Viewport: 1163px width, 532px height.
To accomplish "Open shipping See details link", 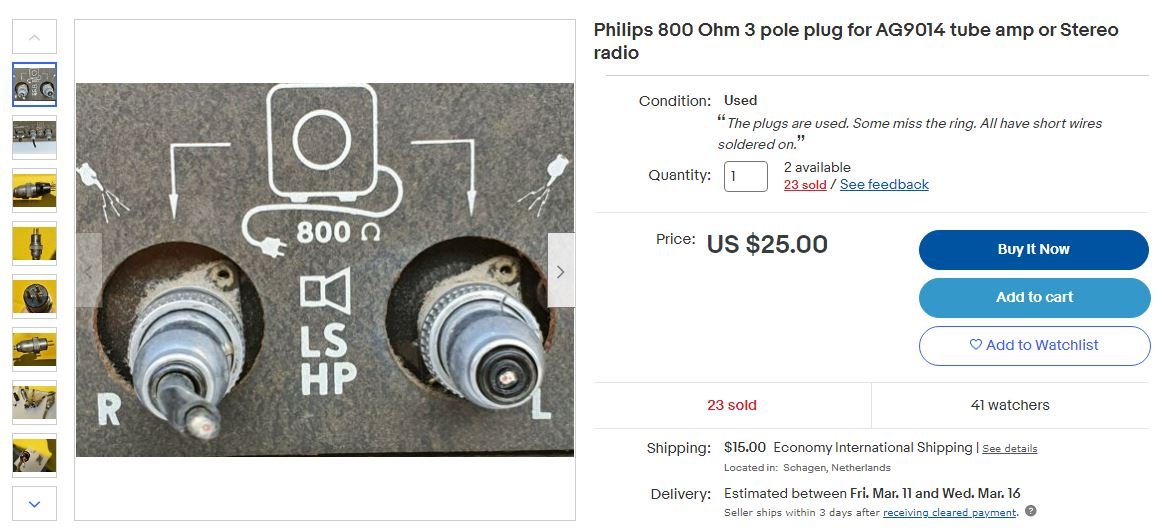I will [1009, 449].
